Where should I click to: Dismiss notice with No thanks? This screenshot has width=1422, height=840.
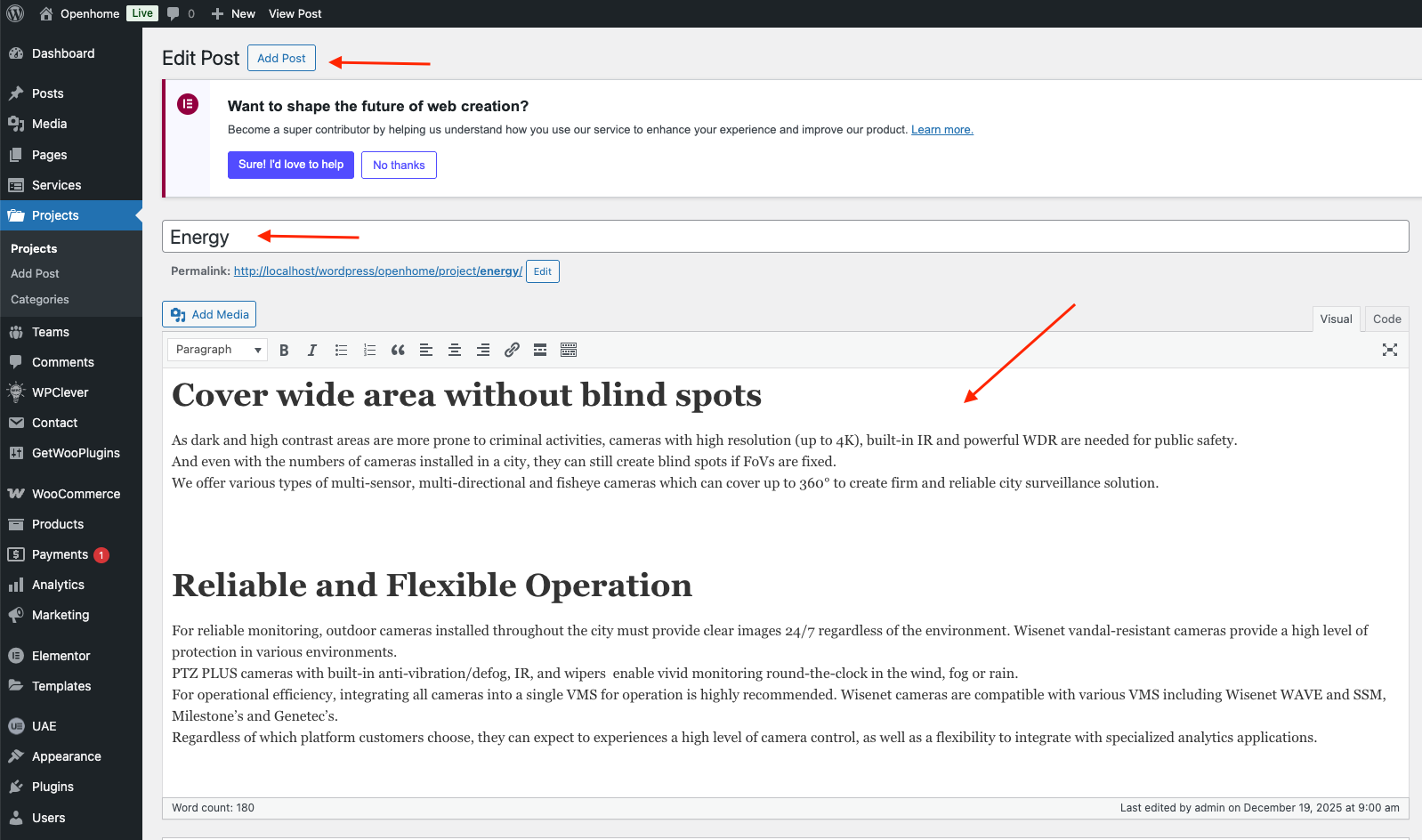pyautogui.click(x=399, y=166)
